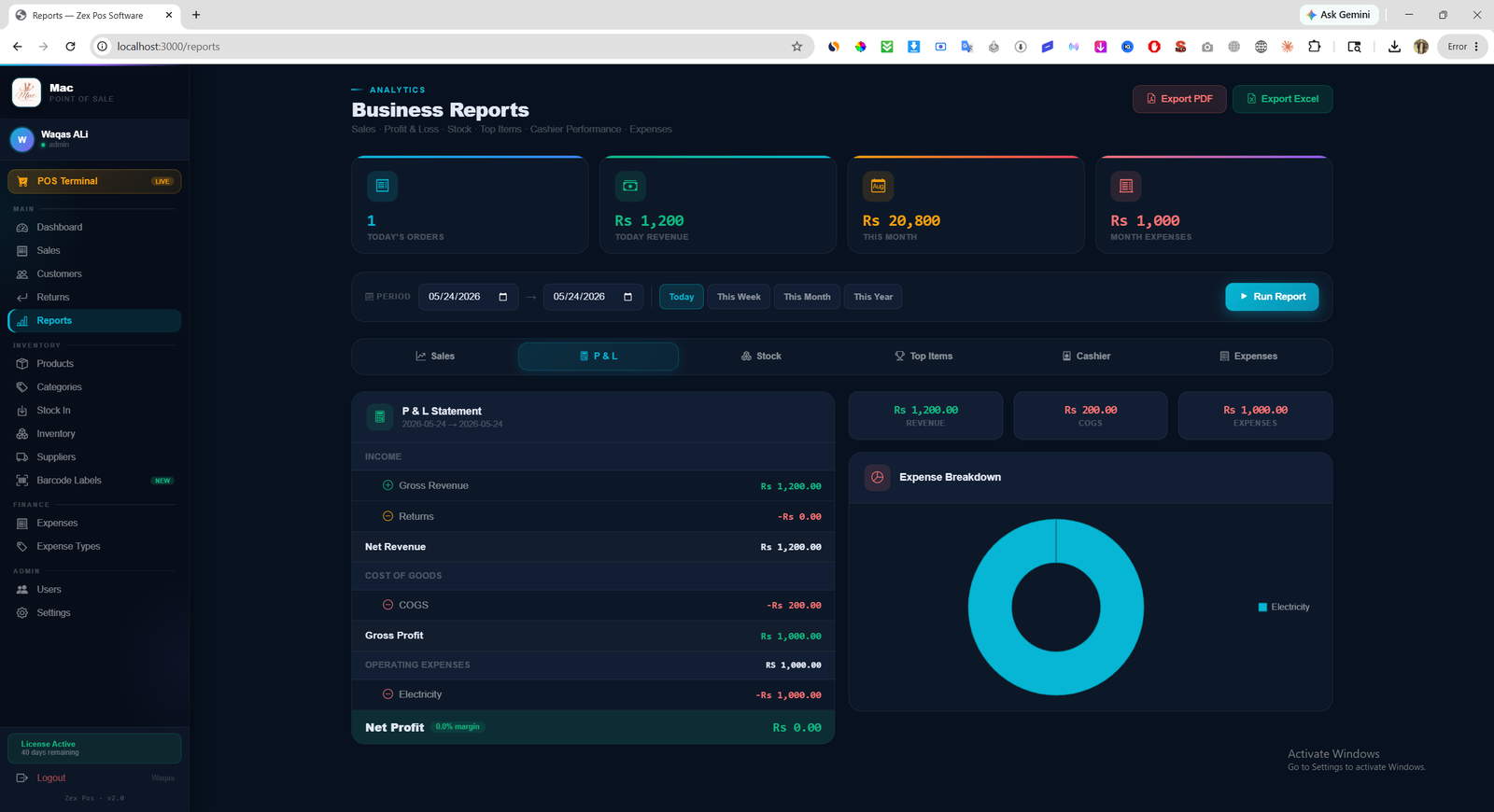This screenshot has height=812, width=1494.
Task: Click the Net Profit row
Action: [593, 727]
